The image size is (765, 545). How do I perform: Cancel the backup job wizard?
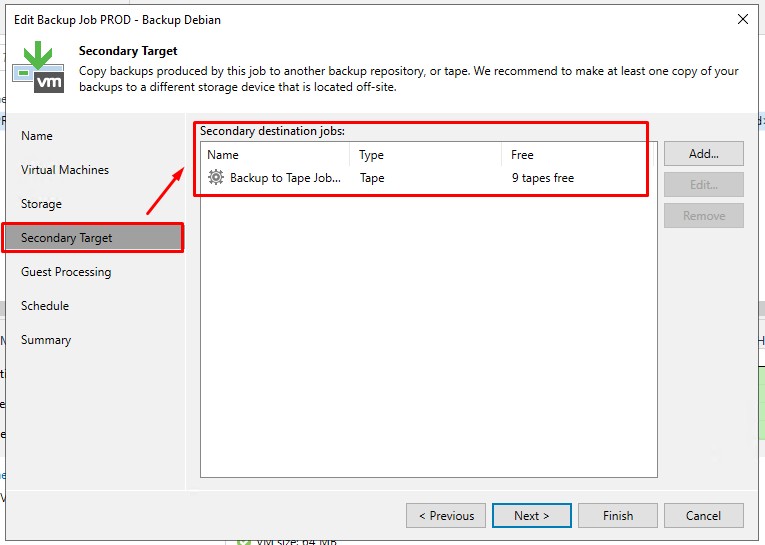703,516
